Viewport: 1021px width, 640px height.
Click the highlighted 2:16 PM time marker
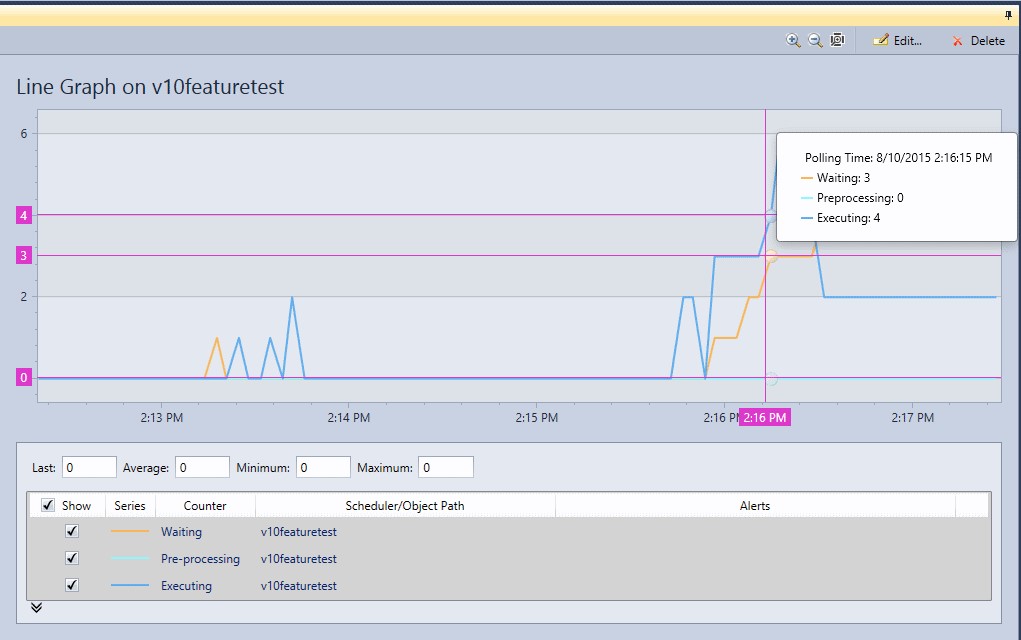pyautogui.click(x=763, y=417)
